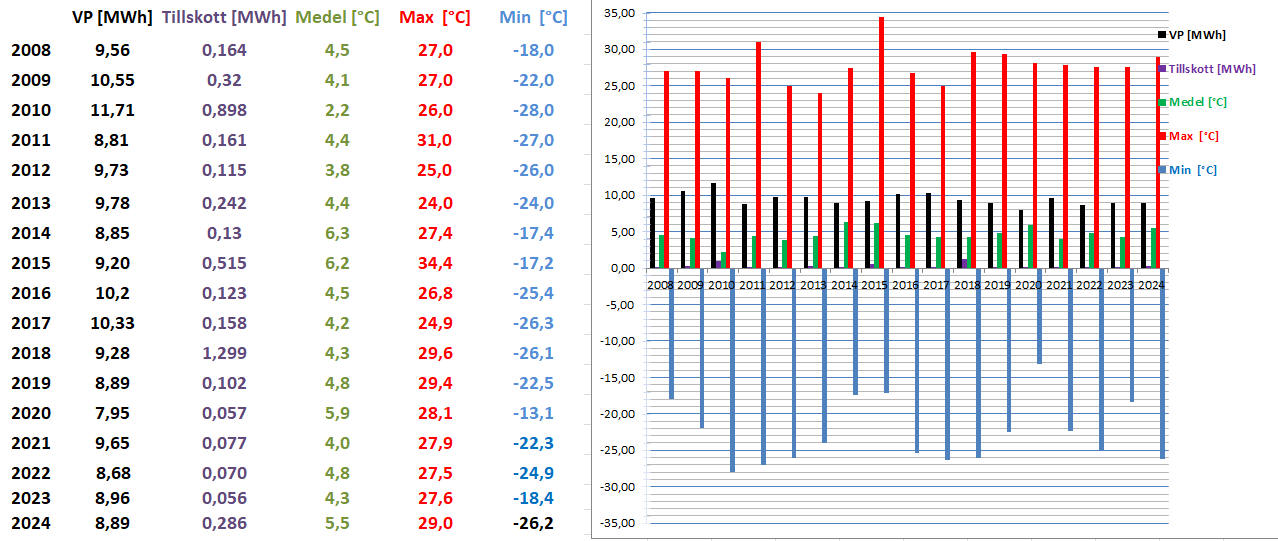Click the 20,00 label on the chart axis
This screenshot has height=541, width=1278.
pyautogui.click(x=619, y=122)
